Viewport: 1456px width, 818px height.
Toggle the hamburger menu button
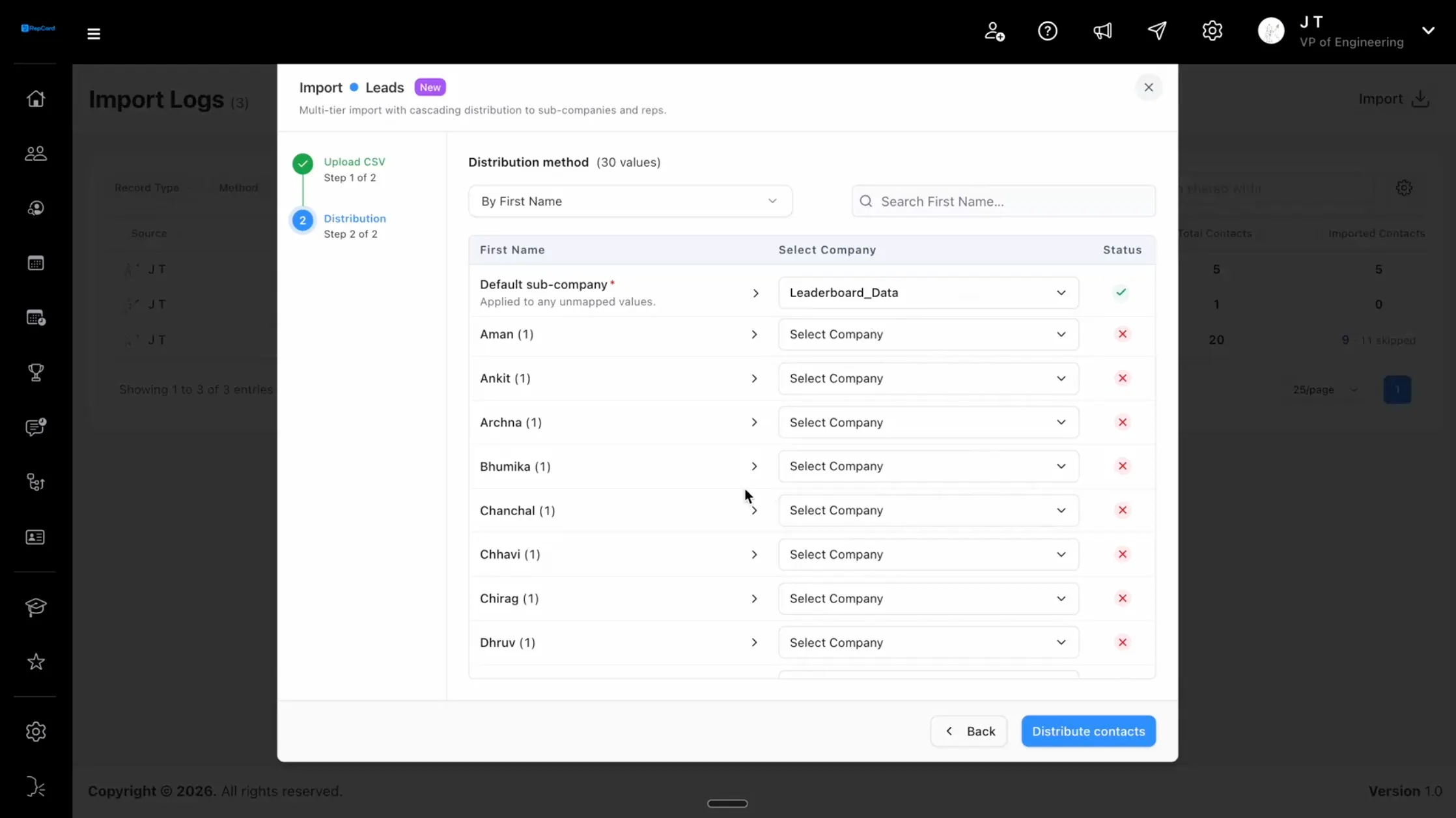tap(94, 33)
